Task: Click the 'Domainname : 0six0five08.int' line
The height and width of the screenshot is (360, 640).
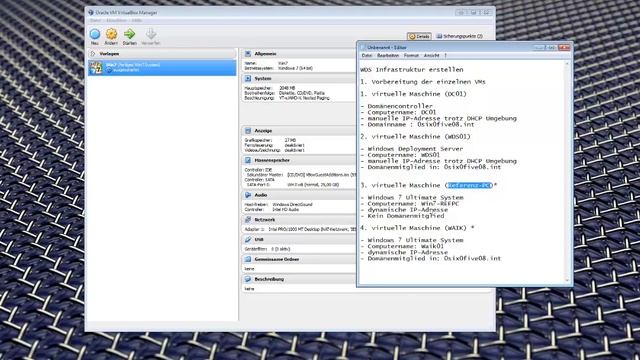Action: point(418,124)
